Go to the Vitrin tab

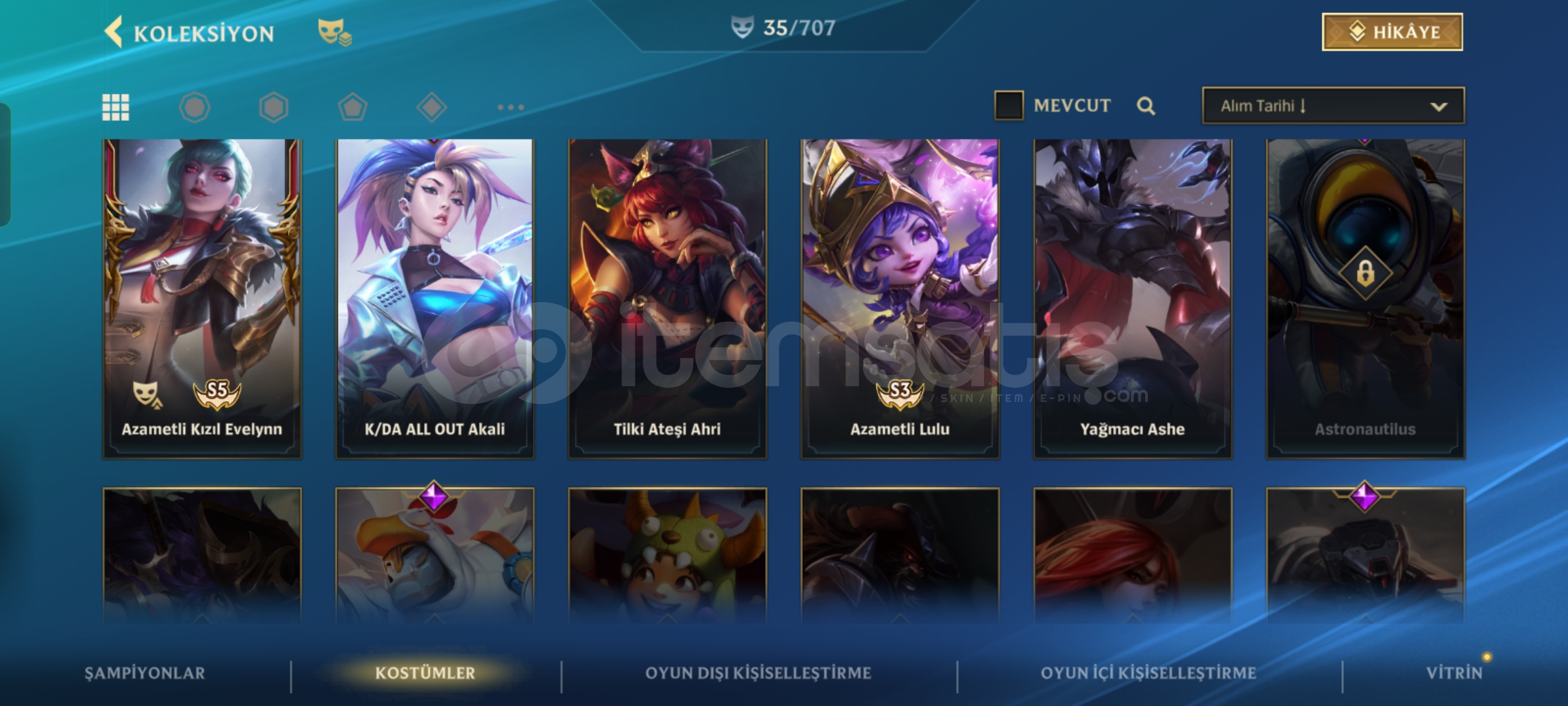(x=1454, y=673)
